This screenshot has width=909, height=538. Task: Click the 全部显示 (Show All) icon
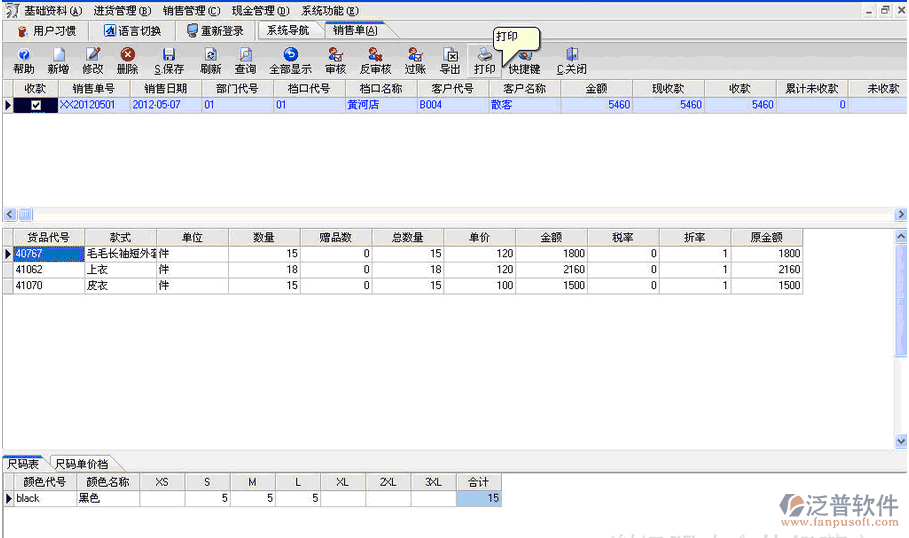(x=290, y=61)
